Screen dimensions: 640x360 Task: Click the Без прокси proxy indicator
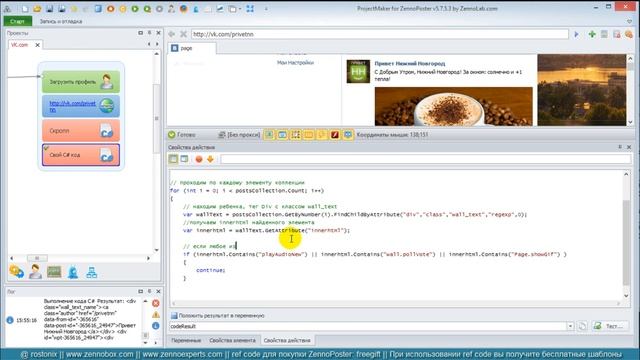tap(239, 135)
